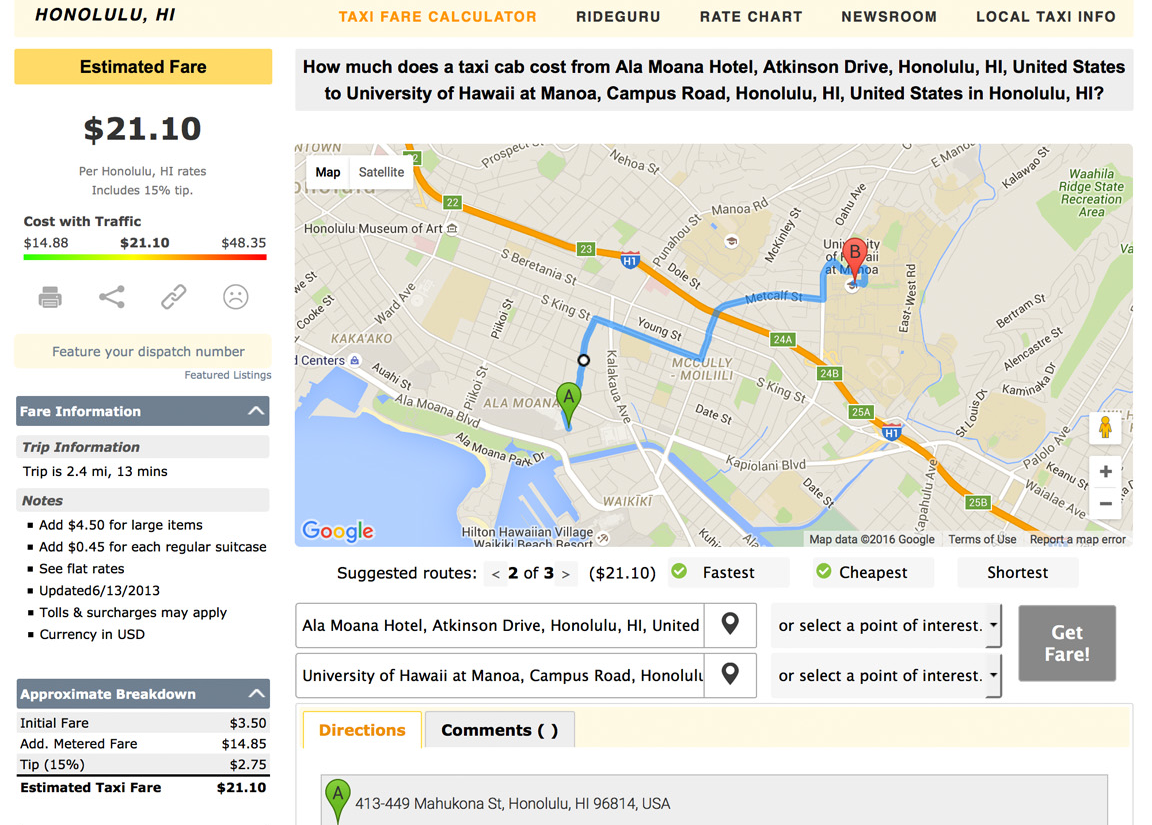This screenshot has height=825, width=1152.
Task: Click the route waypoint circle on the map
Action: pos(583,360)
